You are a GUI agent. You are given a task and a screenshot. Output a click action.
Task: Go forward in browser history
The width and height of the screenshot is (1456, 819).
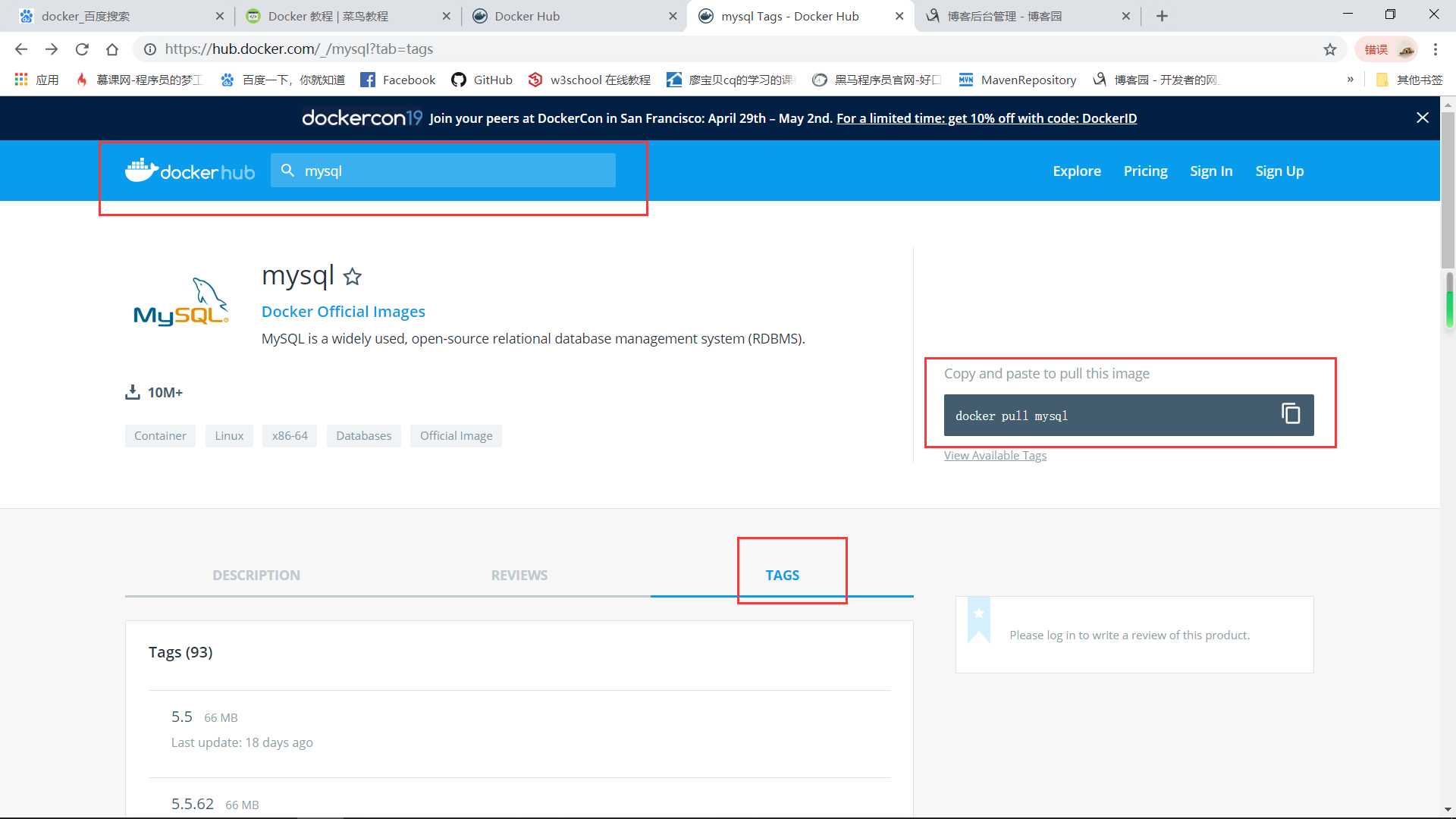[52, 49]
